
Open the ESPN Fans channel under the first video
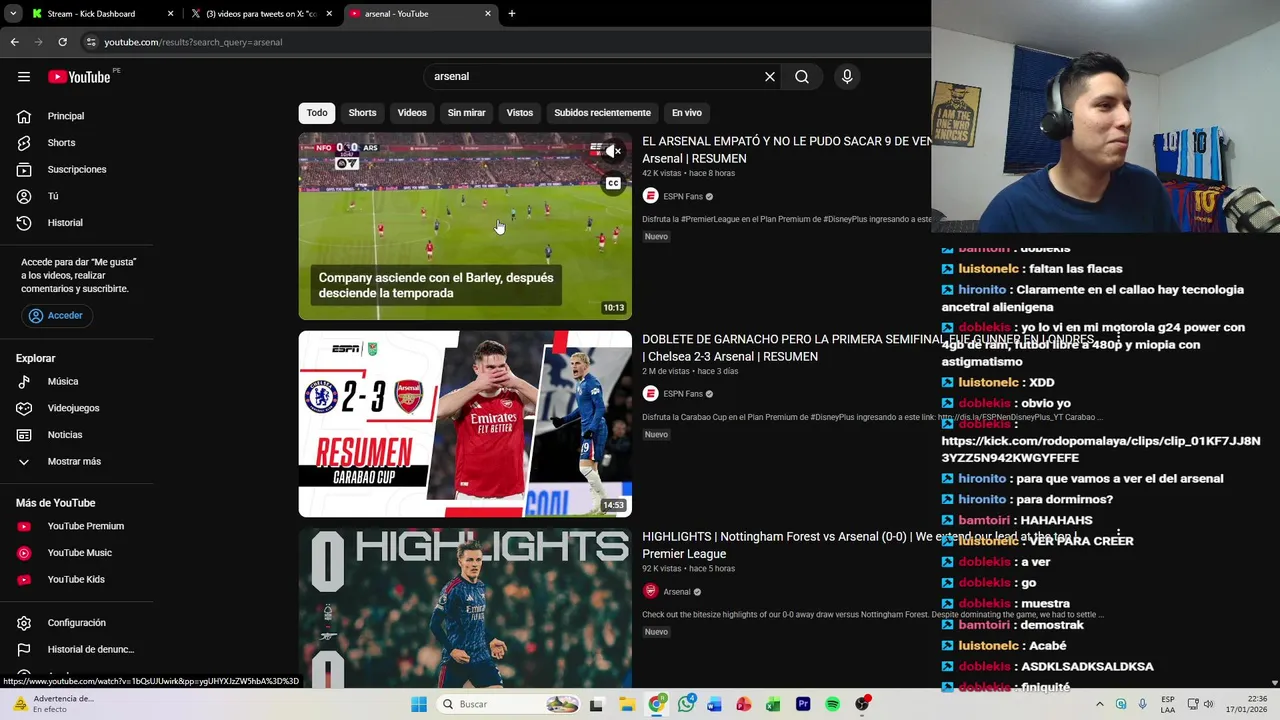[x=683, y=196]
